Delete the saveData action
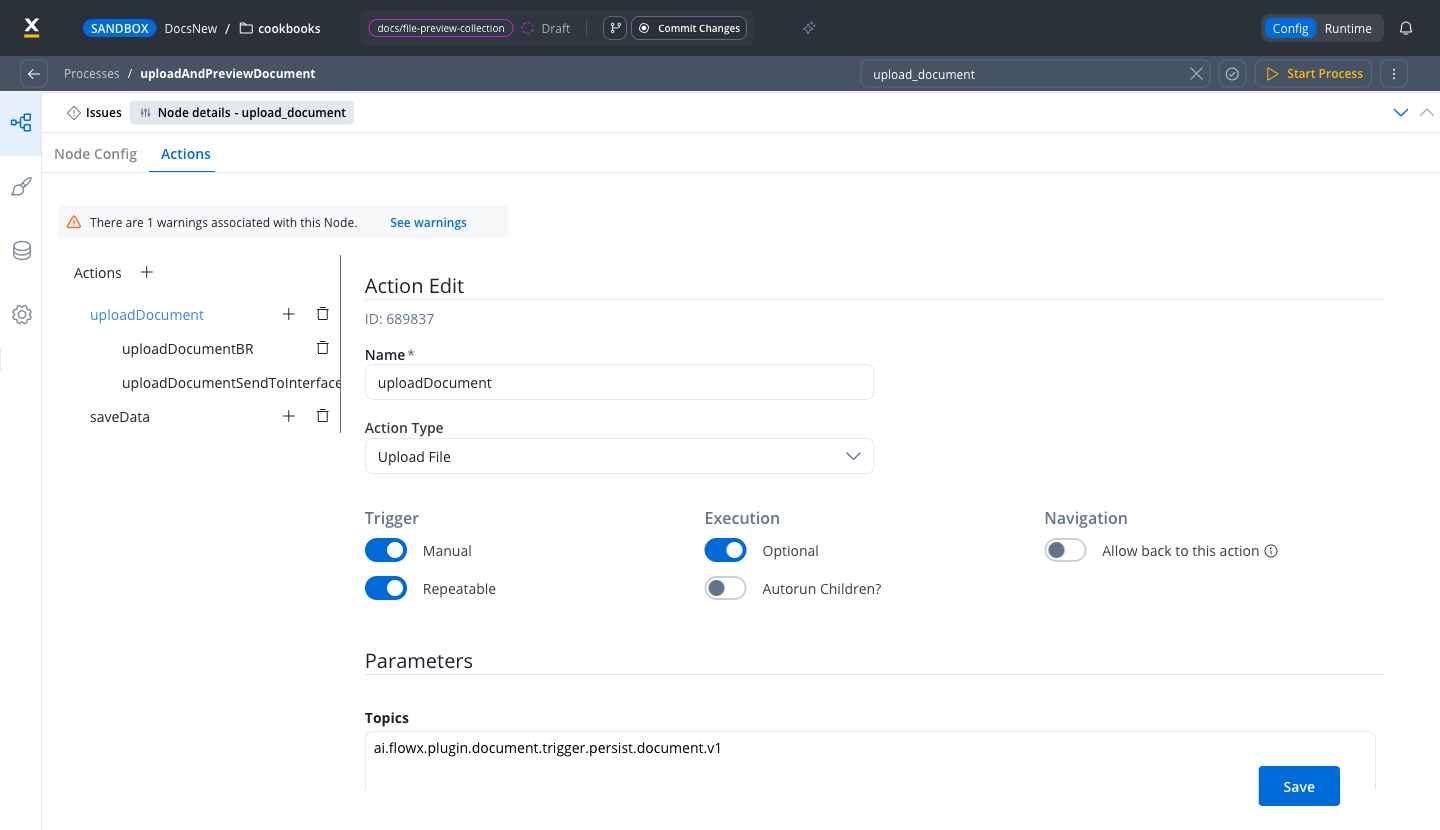 pos(322,416)
